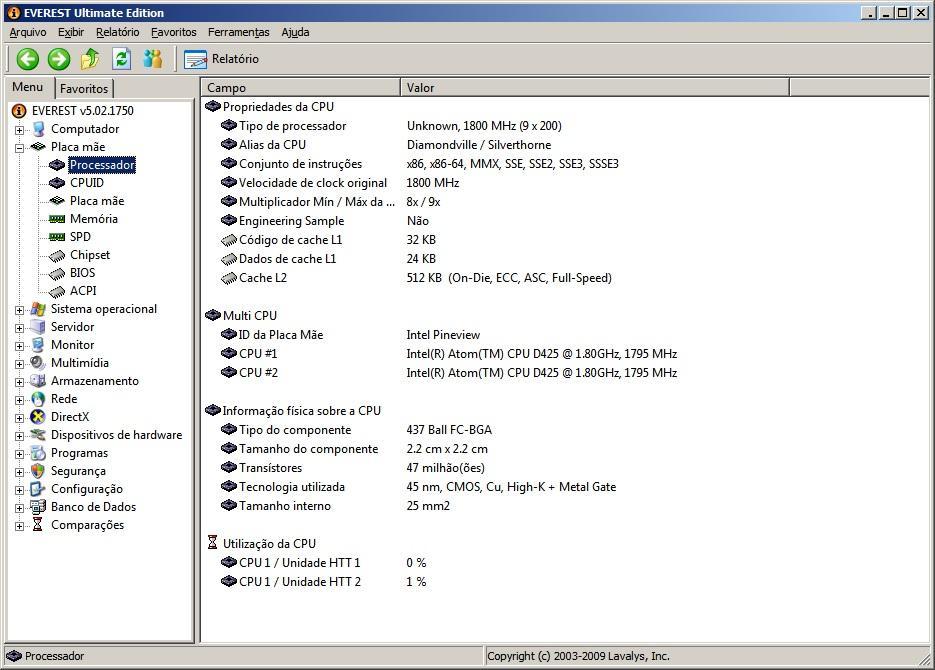Click the green Back arrow toolbar icon
Viewport: 935px width, 670px height.
tap(27, 59)
